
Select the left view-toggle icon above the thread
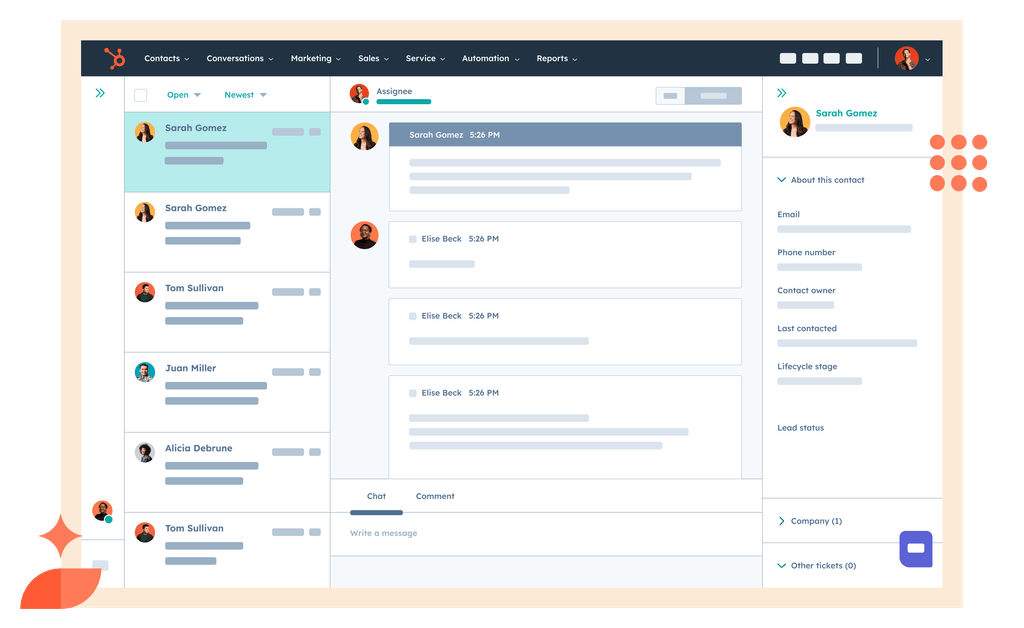coord(669,95)
